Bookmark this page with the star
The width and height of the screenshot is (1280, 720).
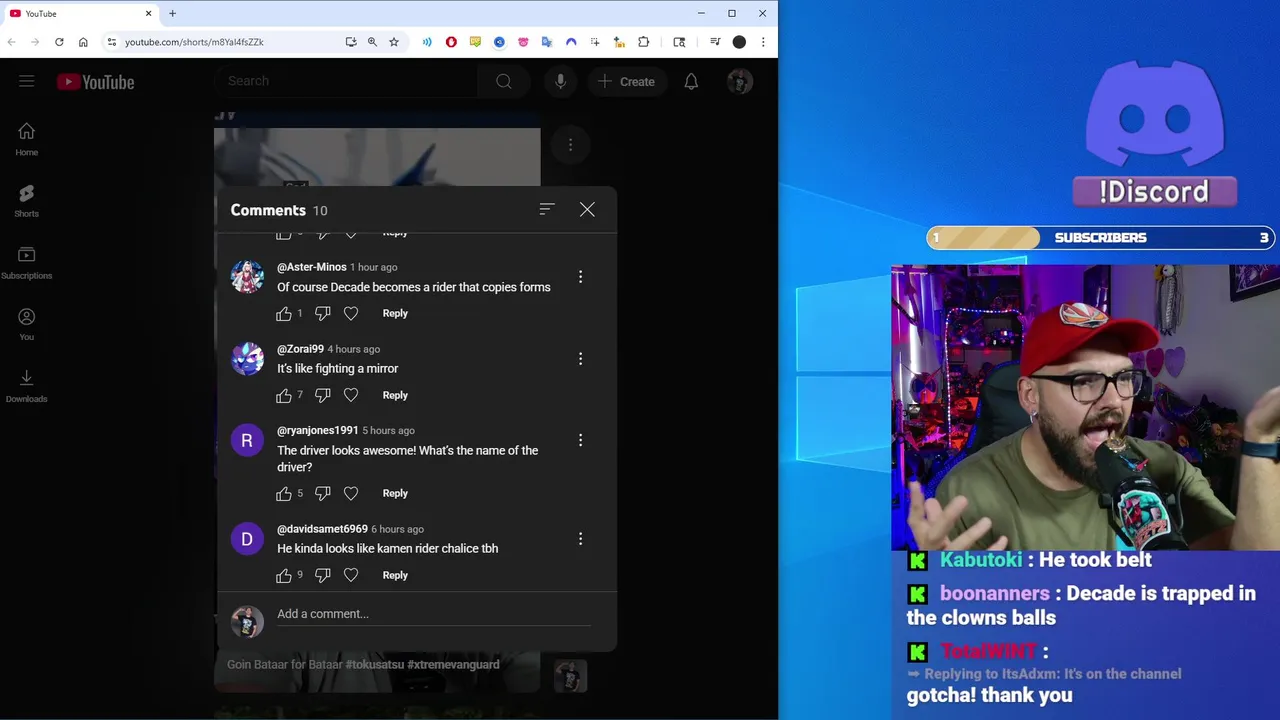pyautogui.click(x=394, y=42)
